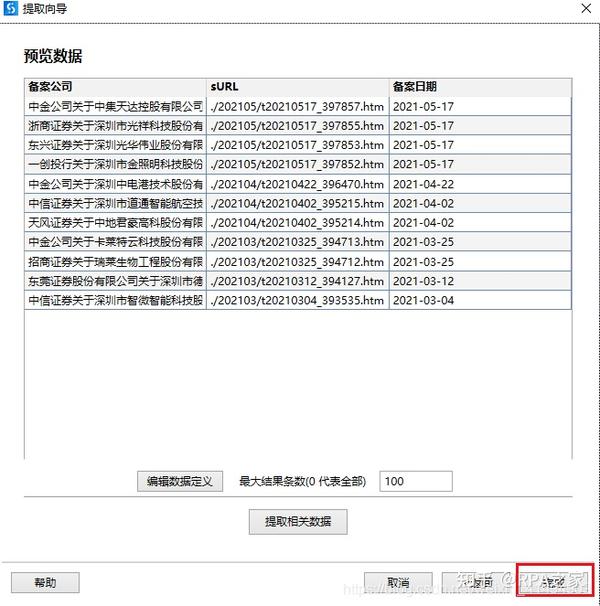
Task: Select date 2021-04-22 in 备案日期 column
Action: [480, 184]
